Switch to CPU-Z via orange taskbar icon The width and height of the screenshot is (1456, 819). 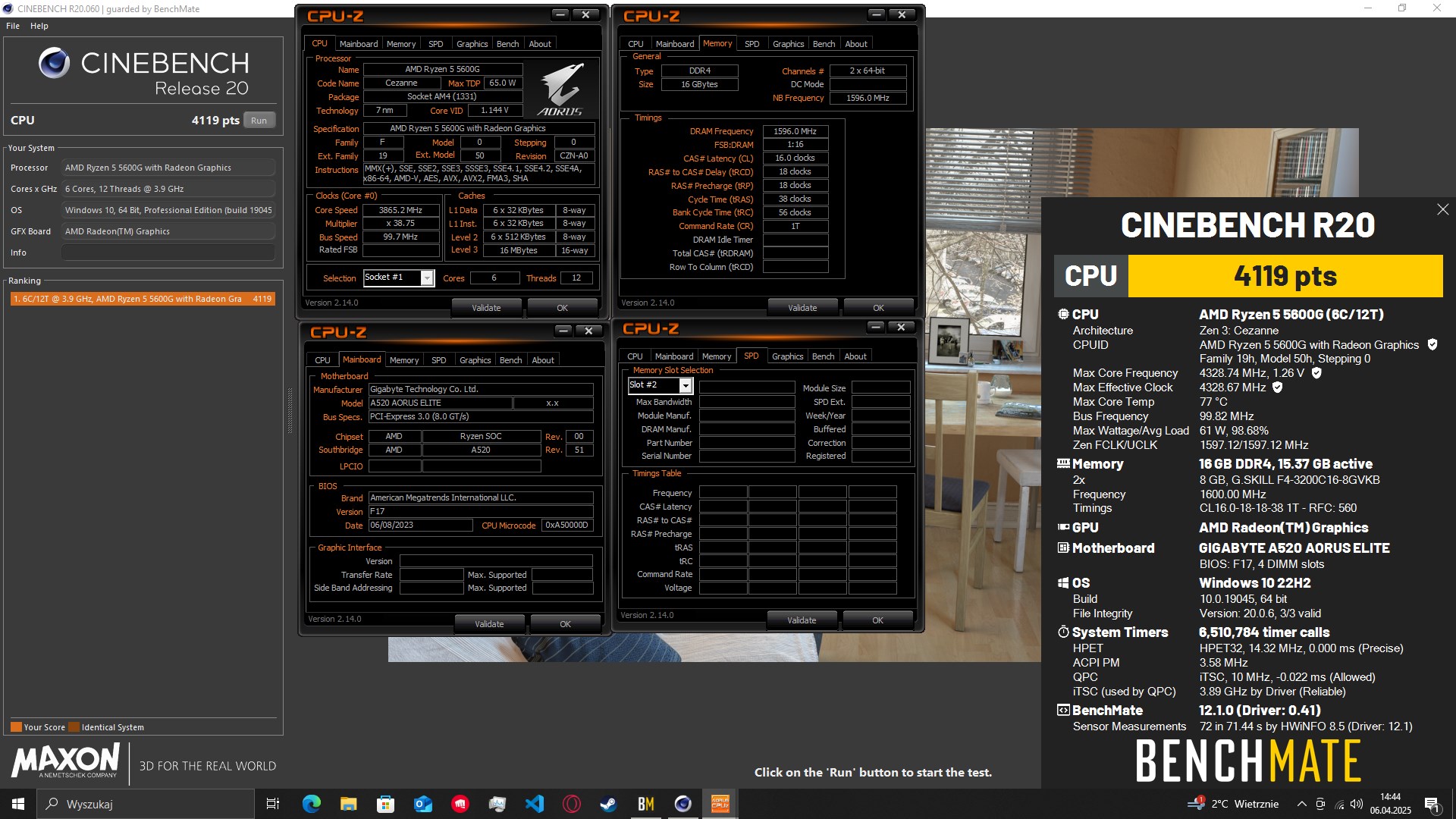tap(720, 804)
